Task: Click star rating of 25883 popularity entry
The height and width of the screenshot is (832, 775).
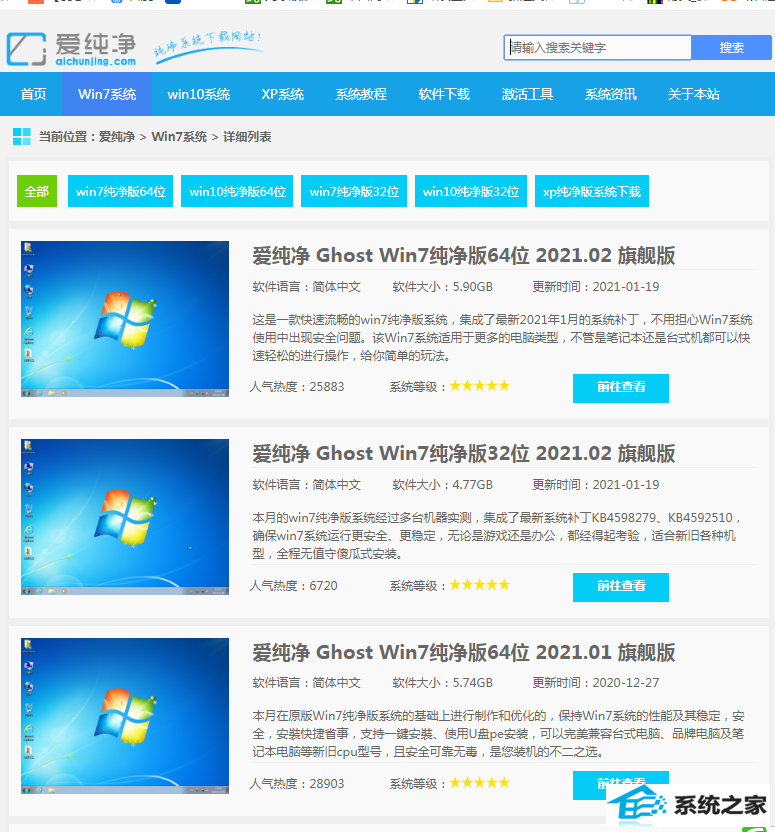Action: [x=480, y=386]
